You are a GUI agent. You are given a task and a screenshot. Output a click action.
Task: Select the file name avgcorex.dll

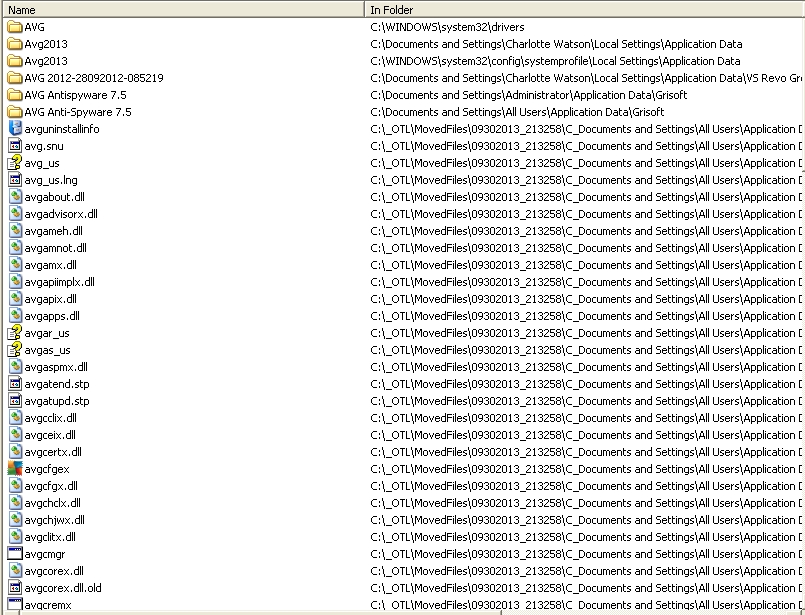click(x=54, y=570)
